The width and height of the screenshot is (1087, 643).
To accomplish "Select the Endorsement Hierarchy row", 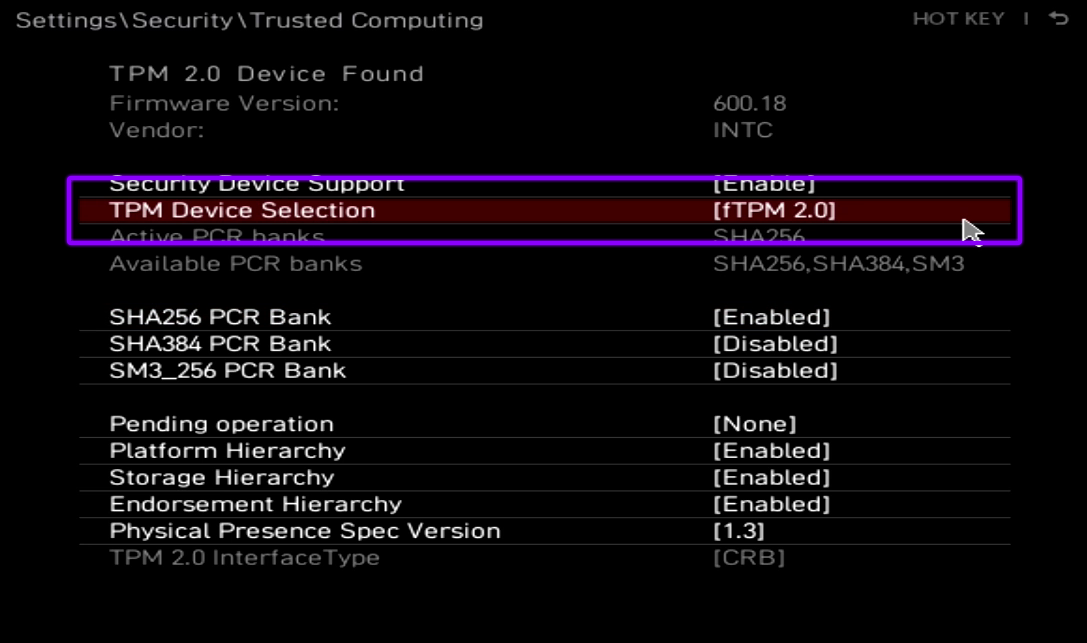I will click(x=255, y=505).
